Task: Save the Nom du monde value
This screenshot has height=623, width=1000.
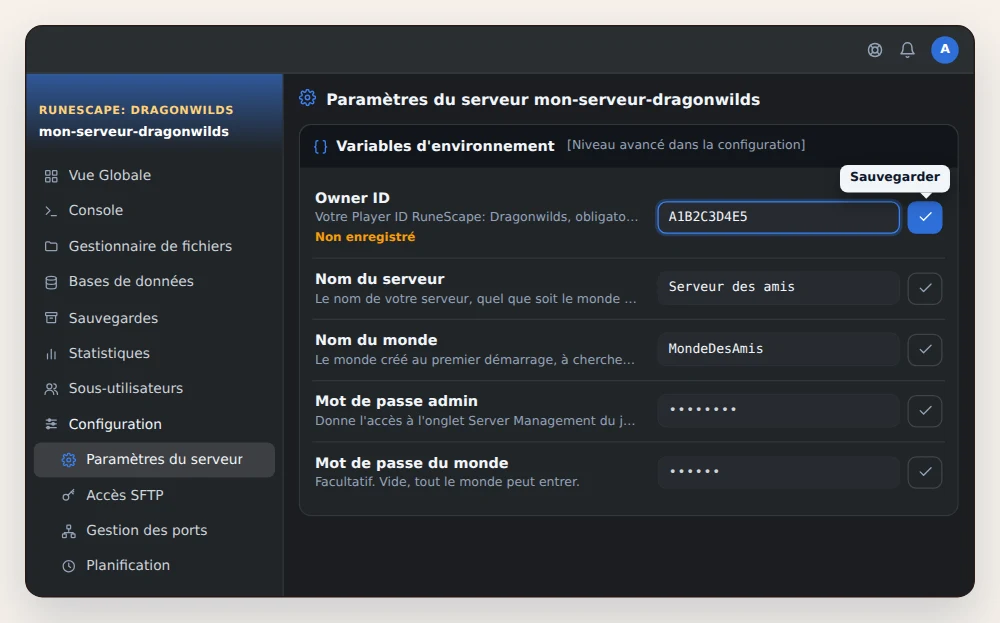Action: click(x=925, y=349)
